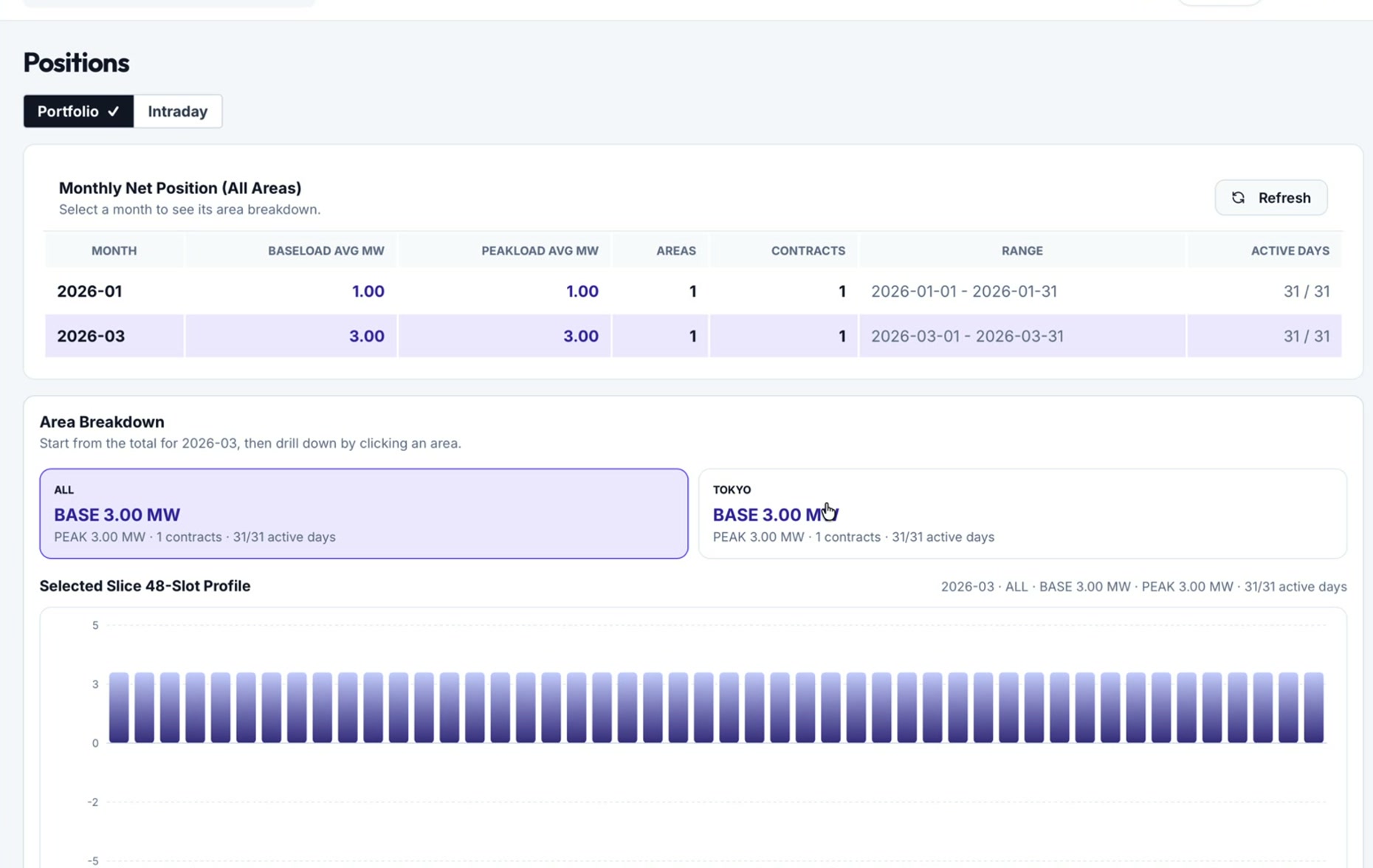Click the ACTIVE DAYS column header

[1290, 250]
